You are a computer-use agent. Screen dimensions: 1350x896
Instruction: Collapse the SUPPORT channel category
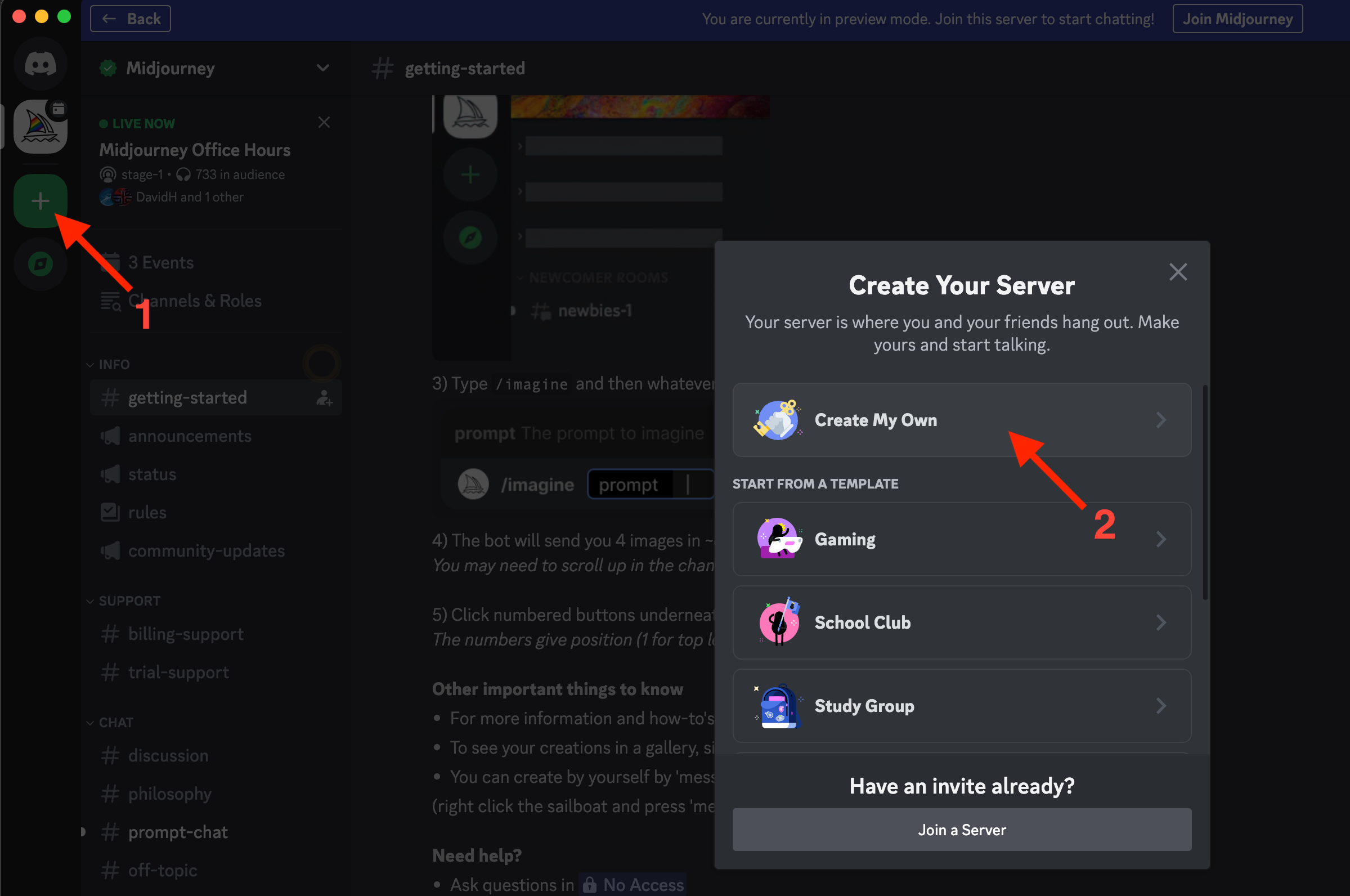tap(128, 601)
